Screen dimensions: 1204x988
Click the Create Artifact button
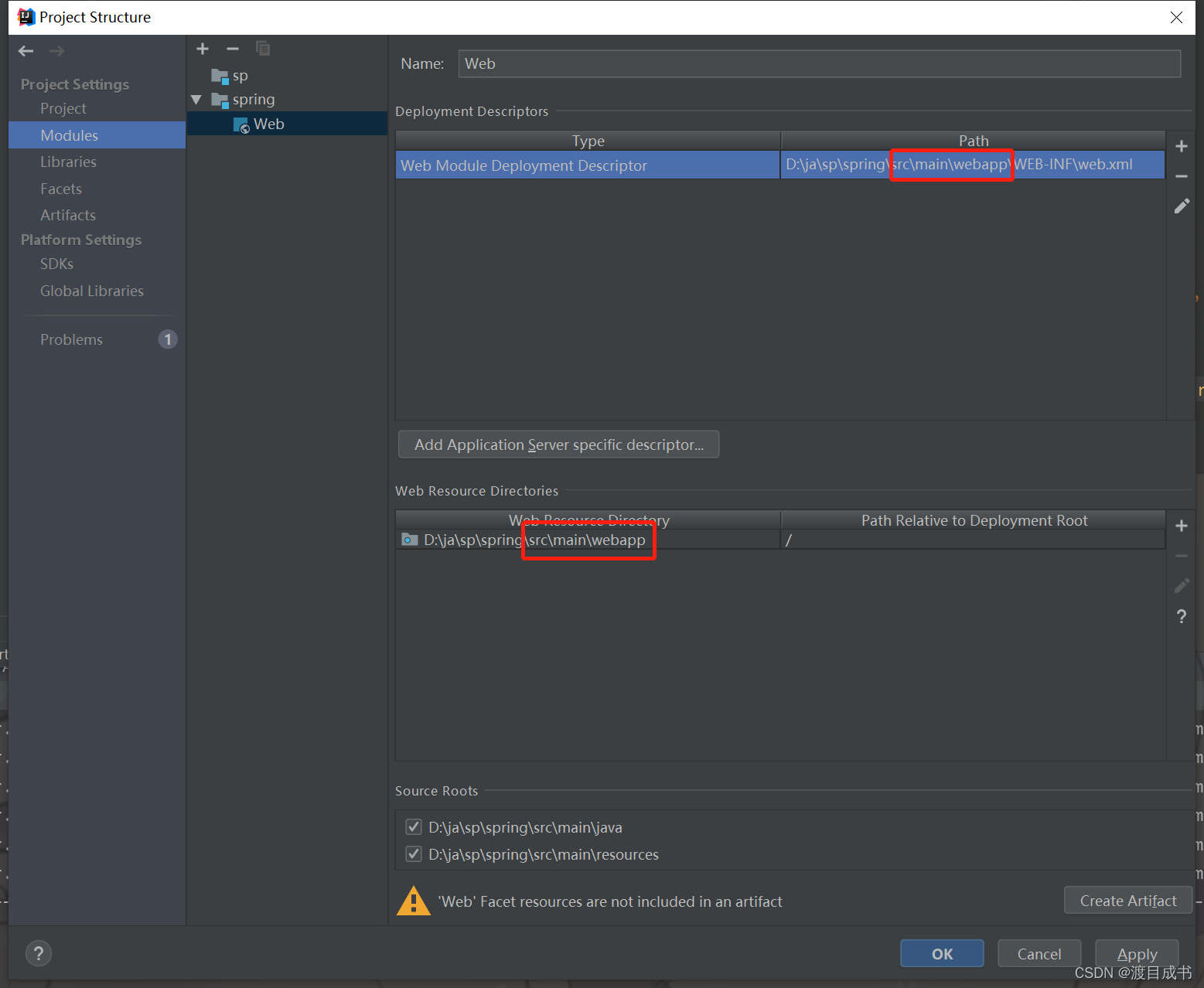(1128, 901)
